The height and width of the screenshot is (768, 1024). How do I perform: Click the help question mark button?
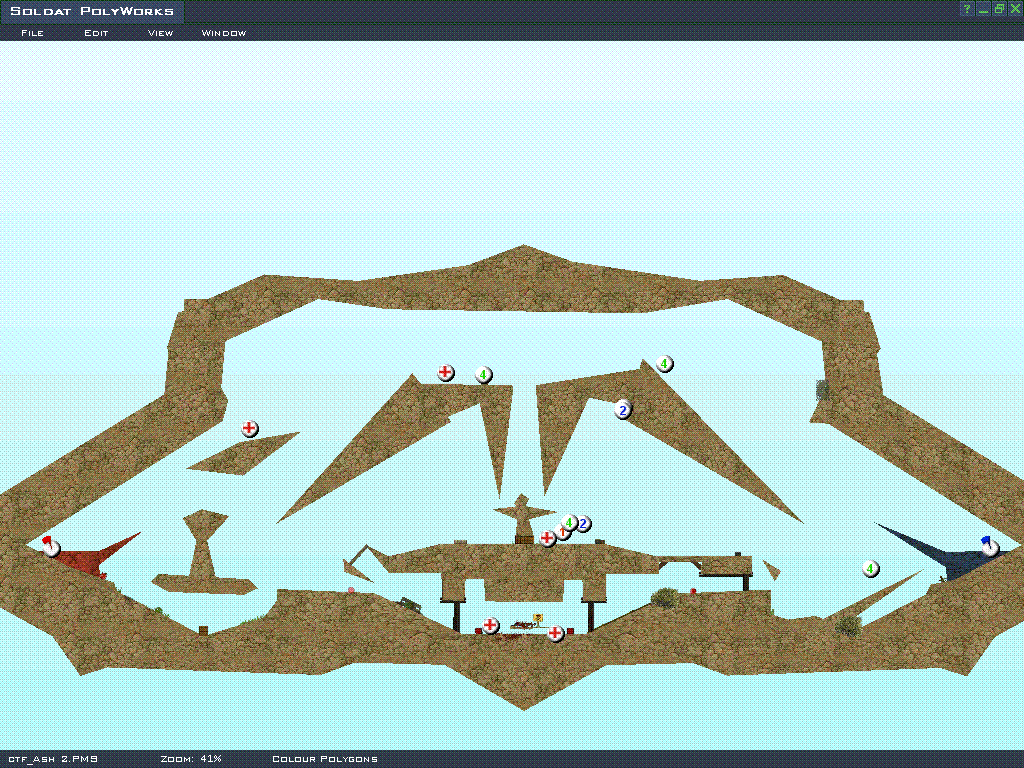(967, 9)
